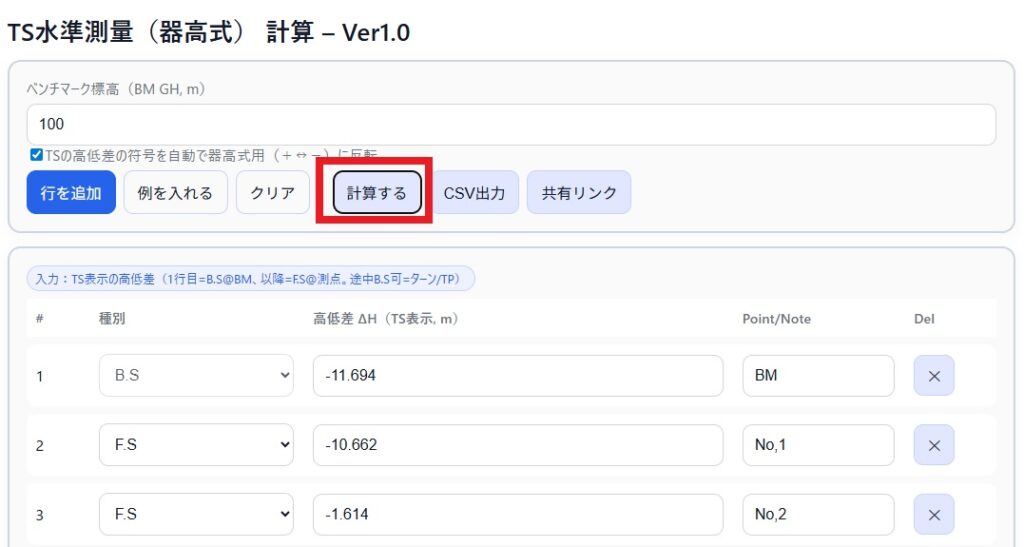Viewport: 1024px width, 547px height.
Task: Click the 行を追加 button
Action: 71,193
